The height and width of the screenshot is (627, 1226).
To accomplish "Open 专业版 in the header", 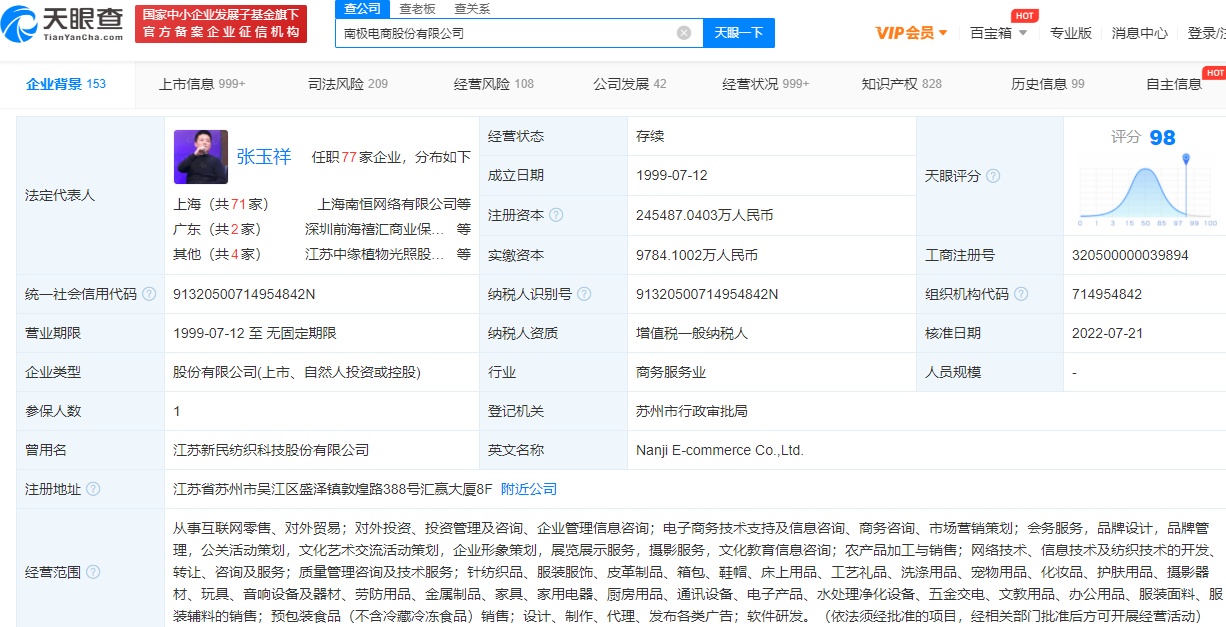I will pos(1071,33).
